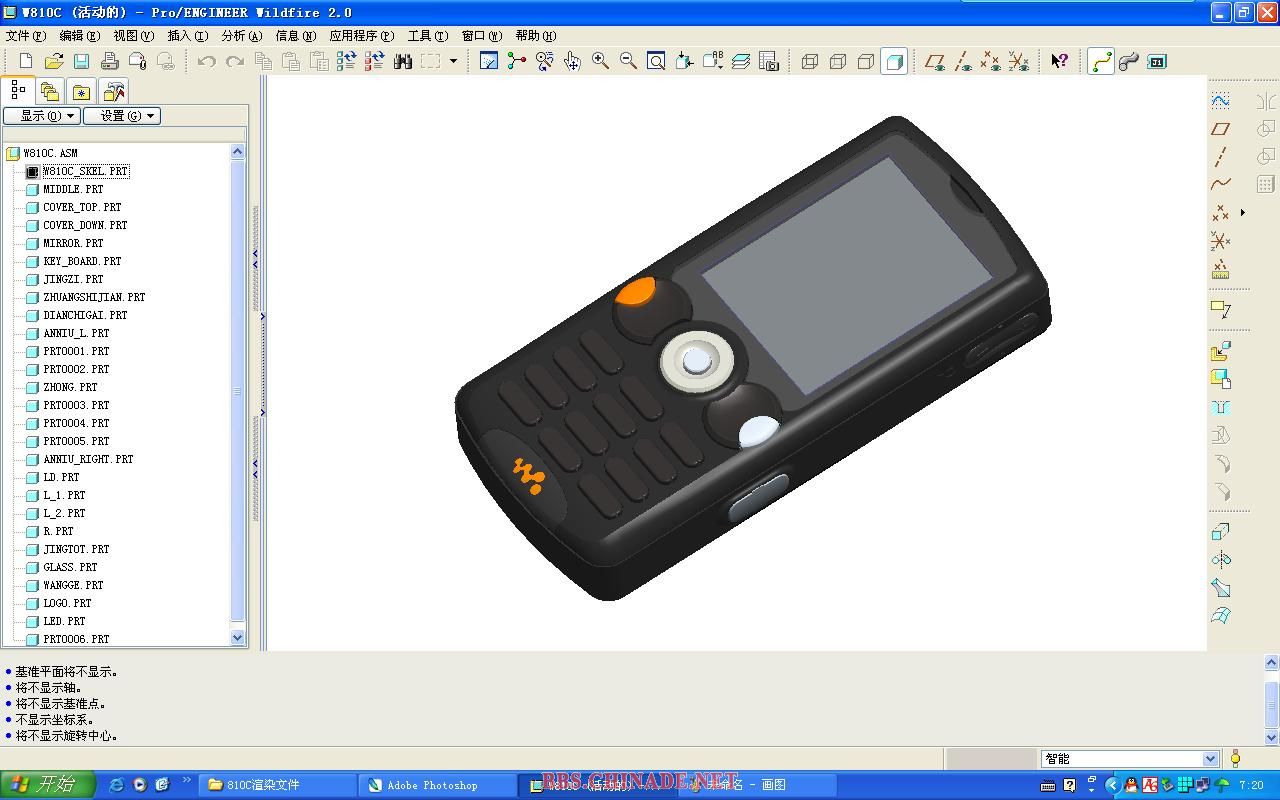Switch to the Model Tree tab
1280x800 pixels.
point(18,91)
